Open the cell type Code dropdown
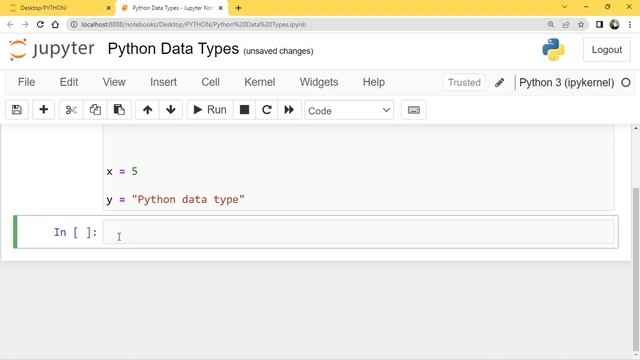The width and height of the screenshot is (640, 360). pyautogui.click(x=349, y=110)
